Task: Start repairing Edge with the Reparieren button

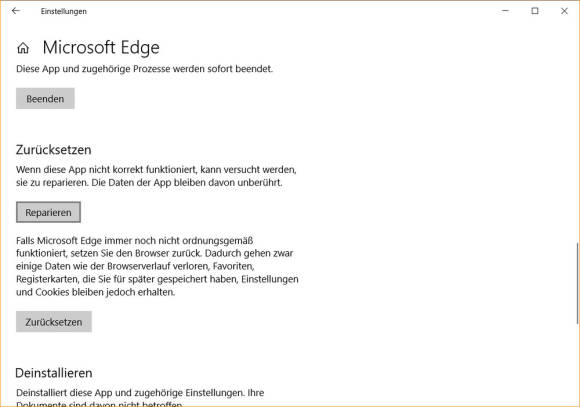Action: (x=48, y=212)
